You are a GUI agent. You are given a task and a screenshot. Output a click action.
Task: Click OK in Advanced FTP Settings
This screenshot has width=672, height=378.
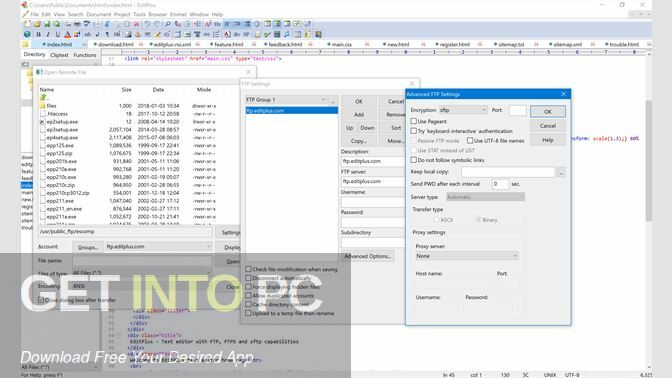[x=548, y=111]
